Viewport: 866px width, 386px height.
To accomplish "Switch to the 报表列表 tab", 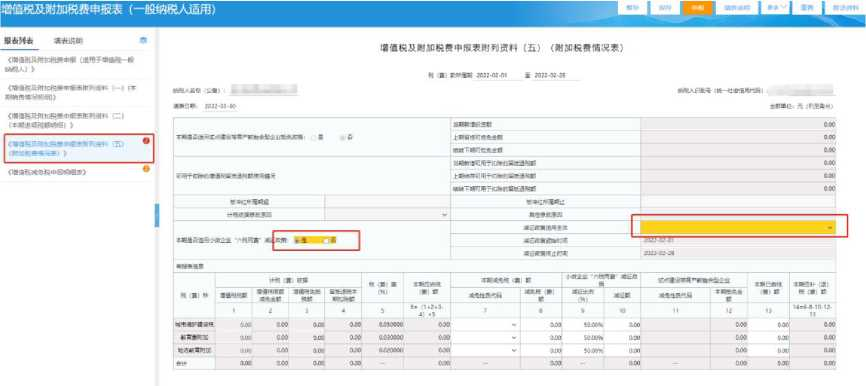I will (19, 41).
